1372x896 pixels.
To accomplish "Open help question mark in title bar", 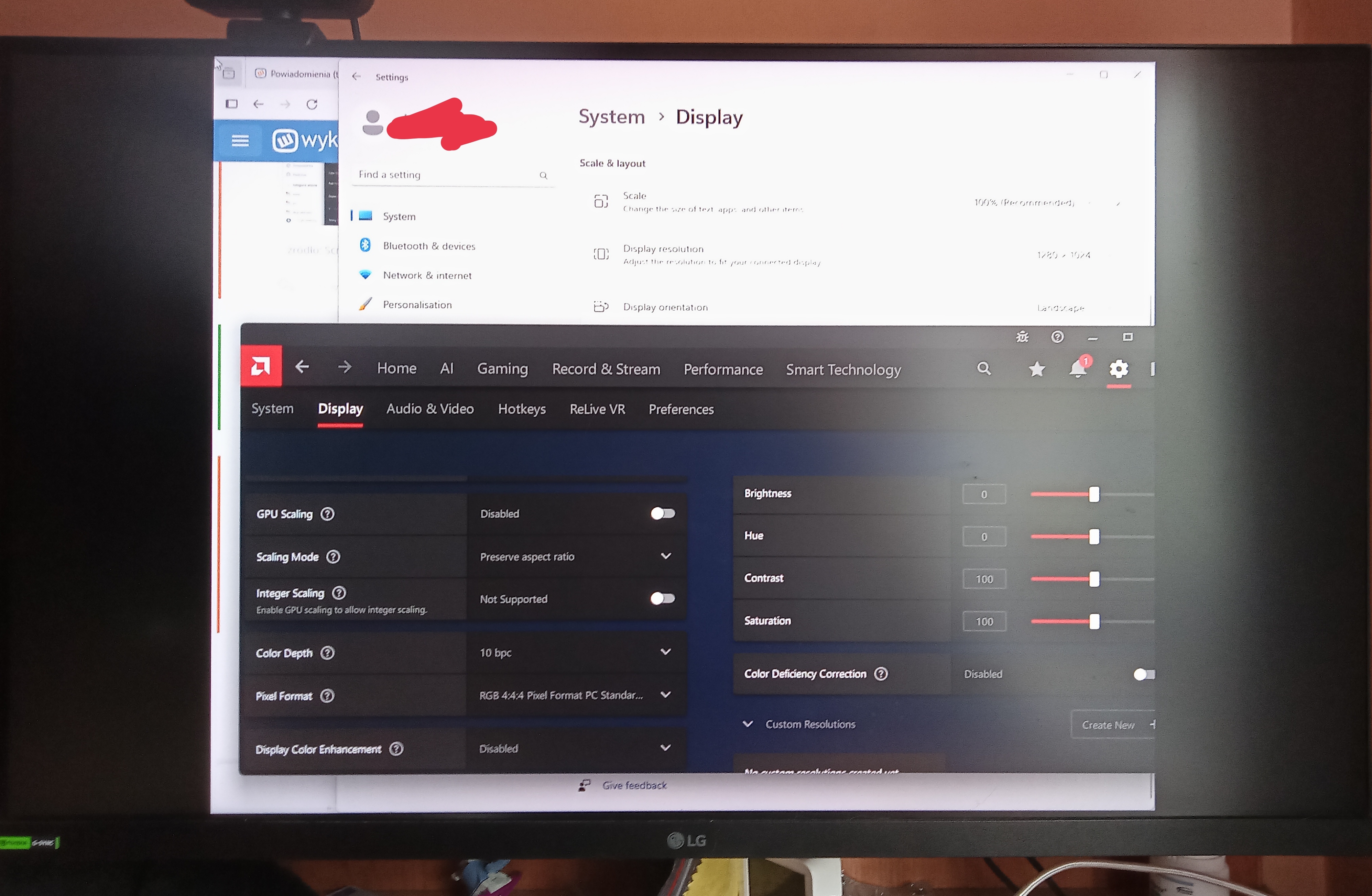I will pos(1057,337).
